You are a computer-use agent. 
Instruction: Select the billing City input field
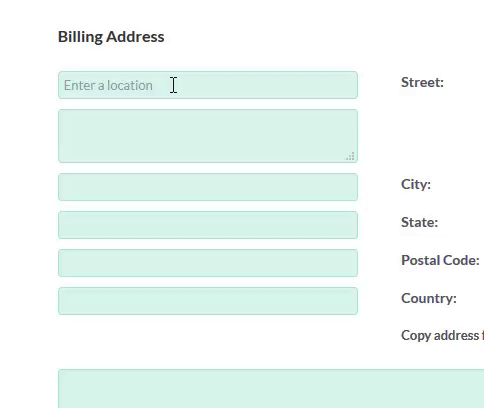point(208,187)
